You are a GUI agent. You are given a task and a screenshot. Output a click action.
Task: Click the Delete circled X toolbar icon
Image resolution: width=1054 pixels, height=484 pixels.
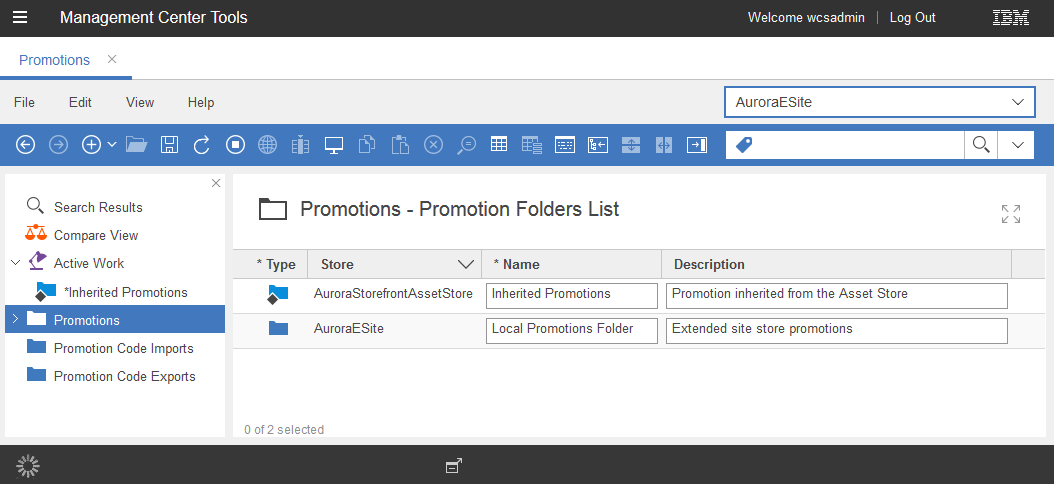[x=434, y=145]
